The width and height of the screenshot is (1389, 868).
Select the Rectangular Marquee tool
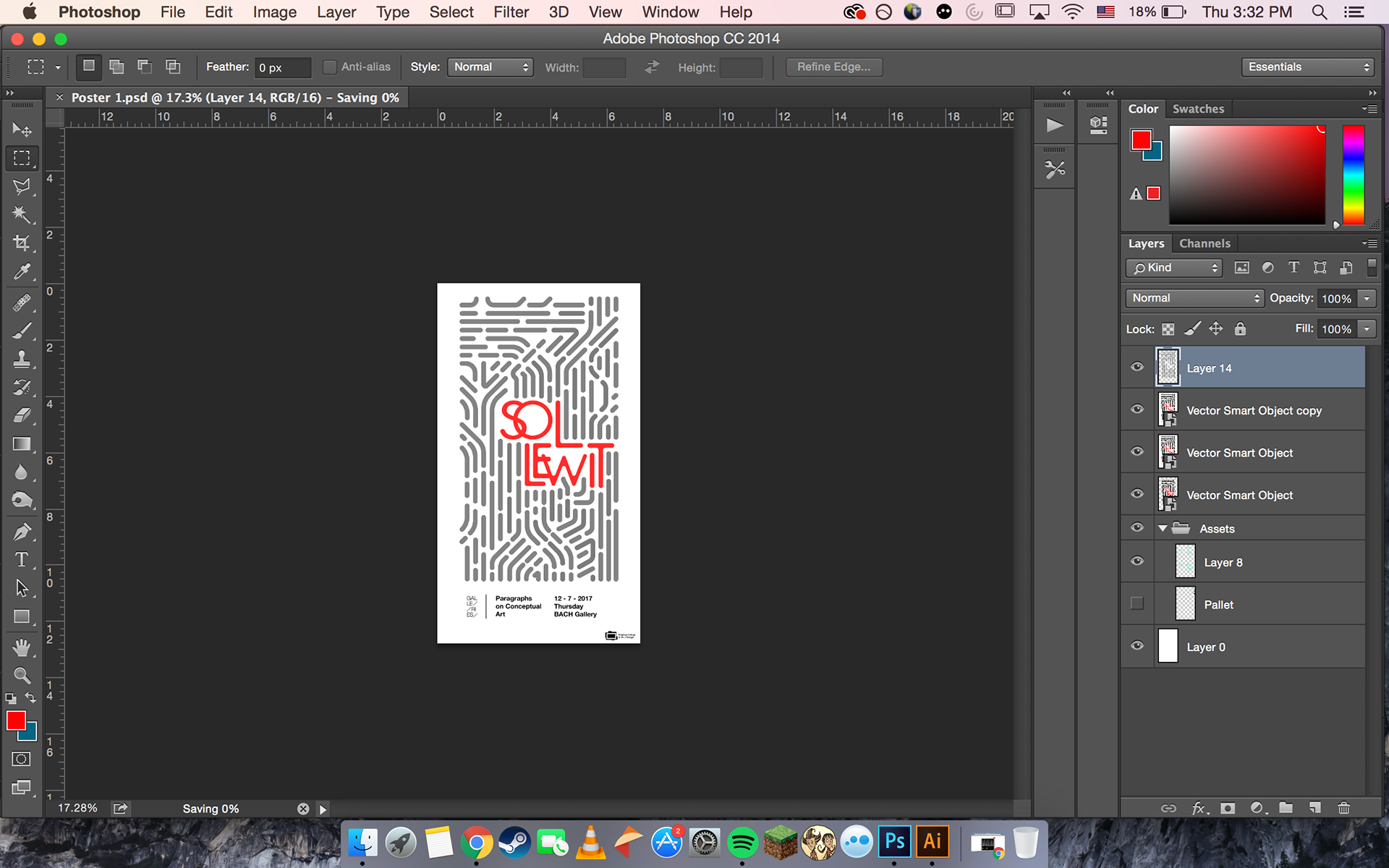pyautogui.click(x=22, y=158)
